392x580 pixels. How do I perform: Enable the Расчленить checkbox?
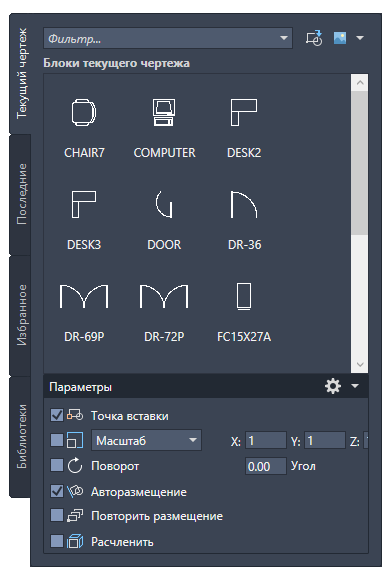(x=57, y=541)
